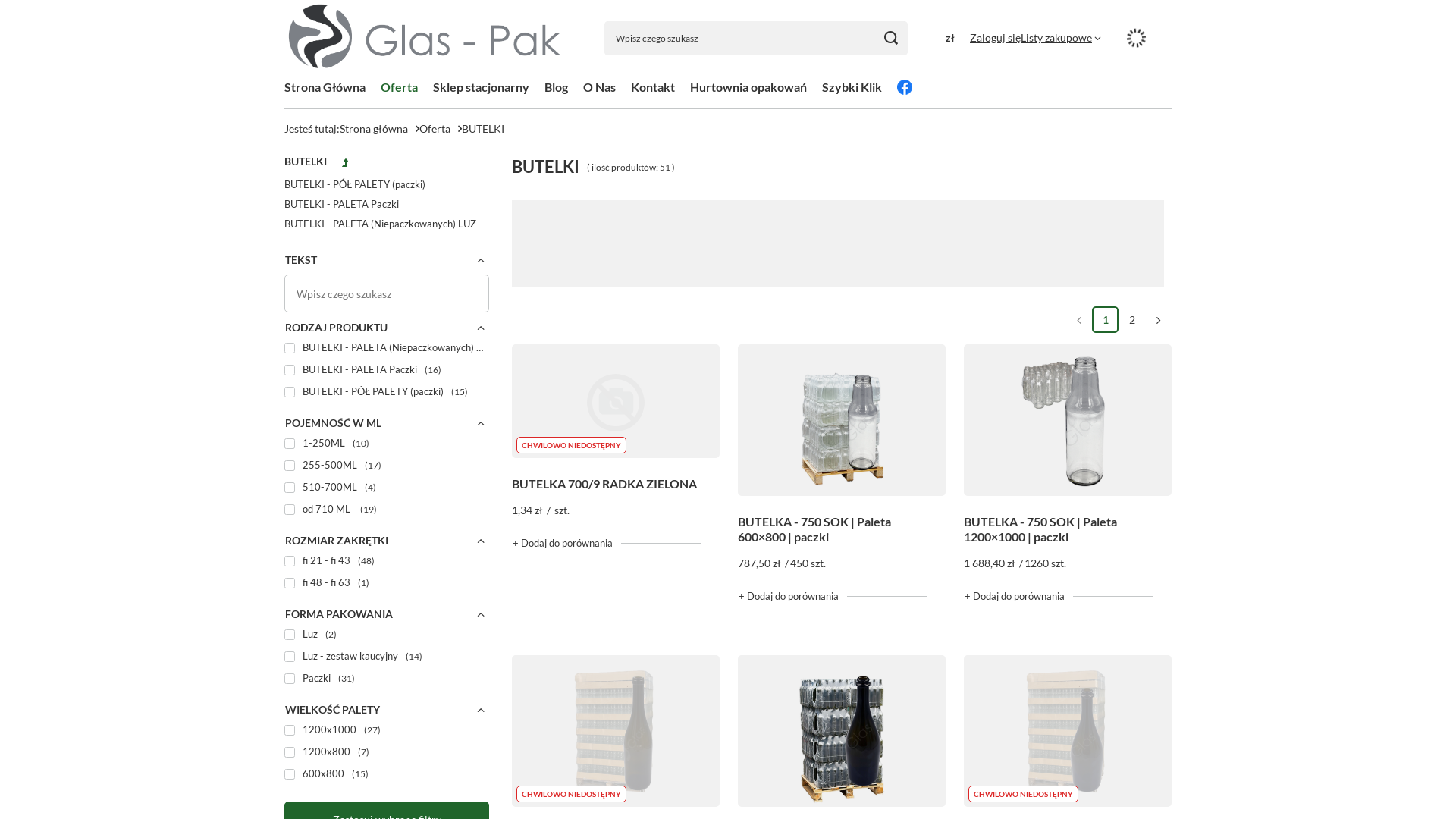
Task: Open the dark bottle pallet product image
Action: pyautogui.click(x=842, y=731)
